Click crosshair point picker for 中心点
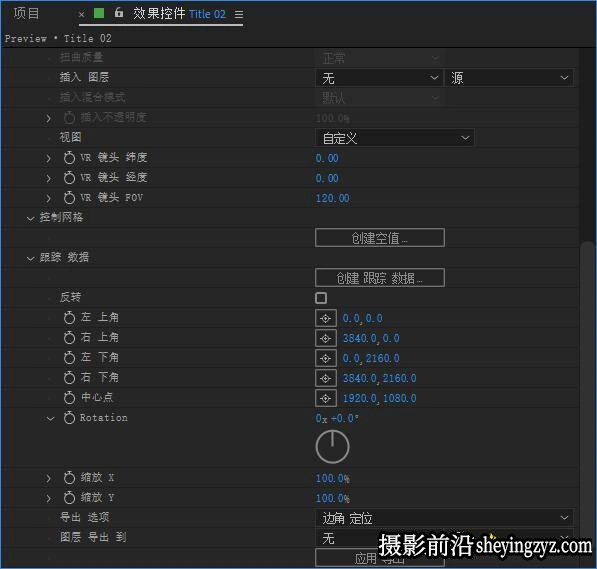Viewport: 597px width, 569px height. tap(326, 398)
